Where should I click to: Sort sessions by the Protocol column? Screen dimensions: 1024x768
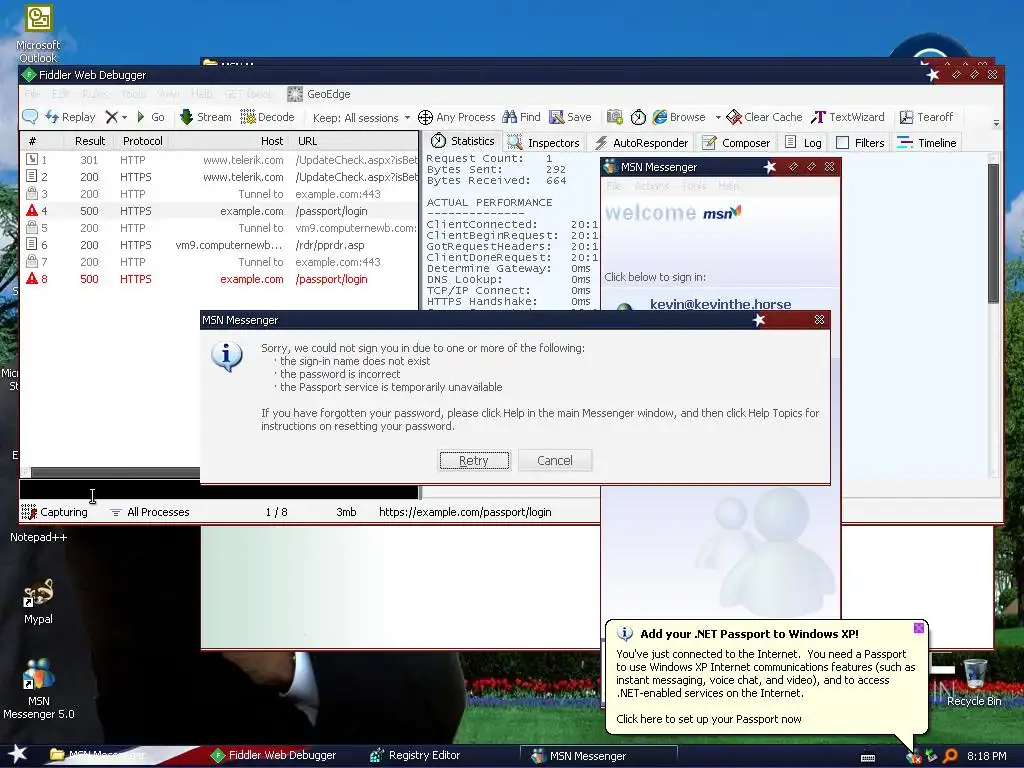pyautogui.click(x=142, y=141)
